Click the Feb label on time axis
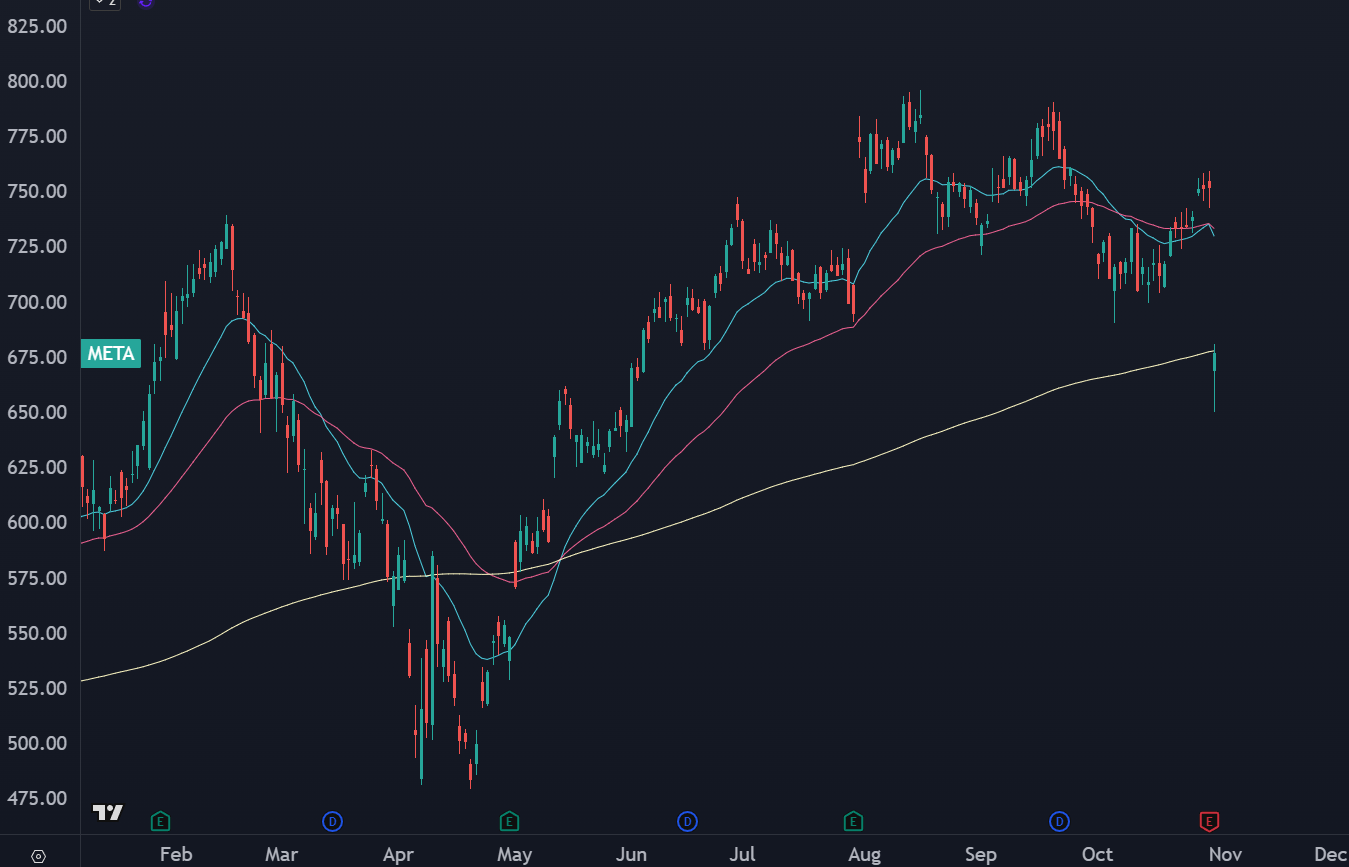 [175, 854]
